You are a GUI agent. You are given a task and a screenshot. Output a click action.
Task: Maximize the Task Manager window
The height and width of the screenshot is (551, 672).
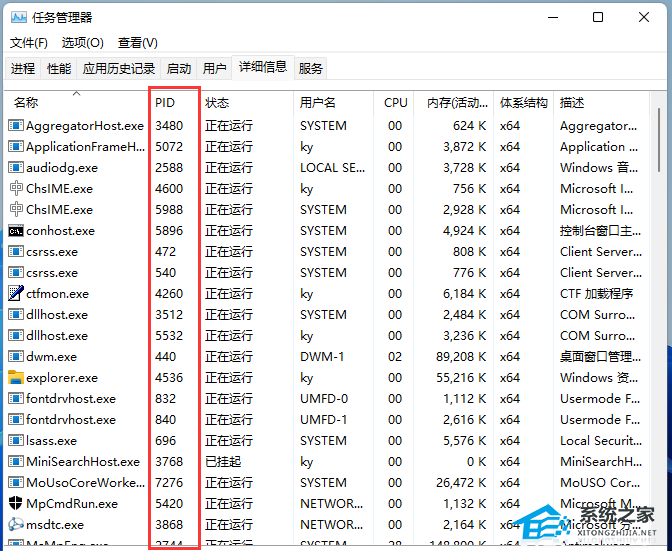coord(598,17)
